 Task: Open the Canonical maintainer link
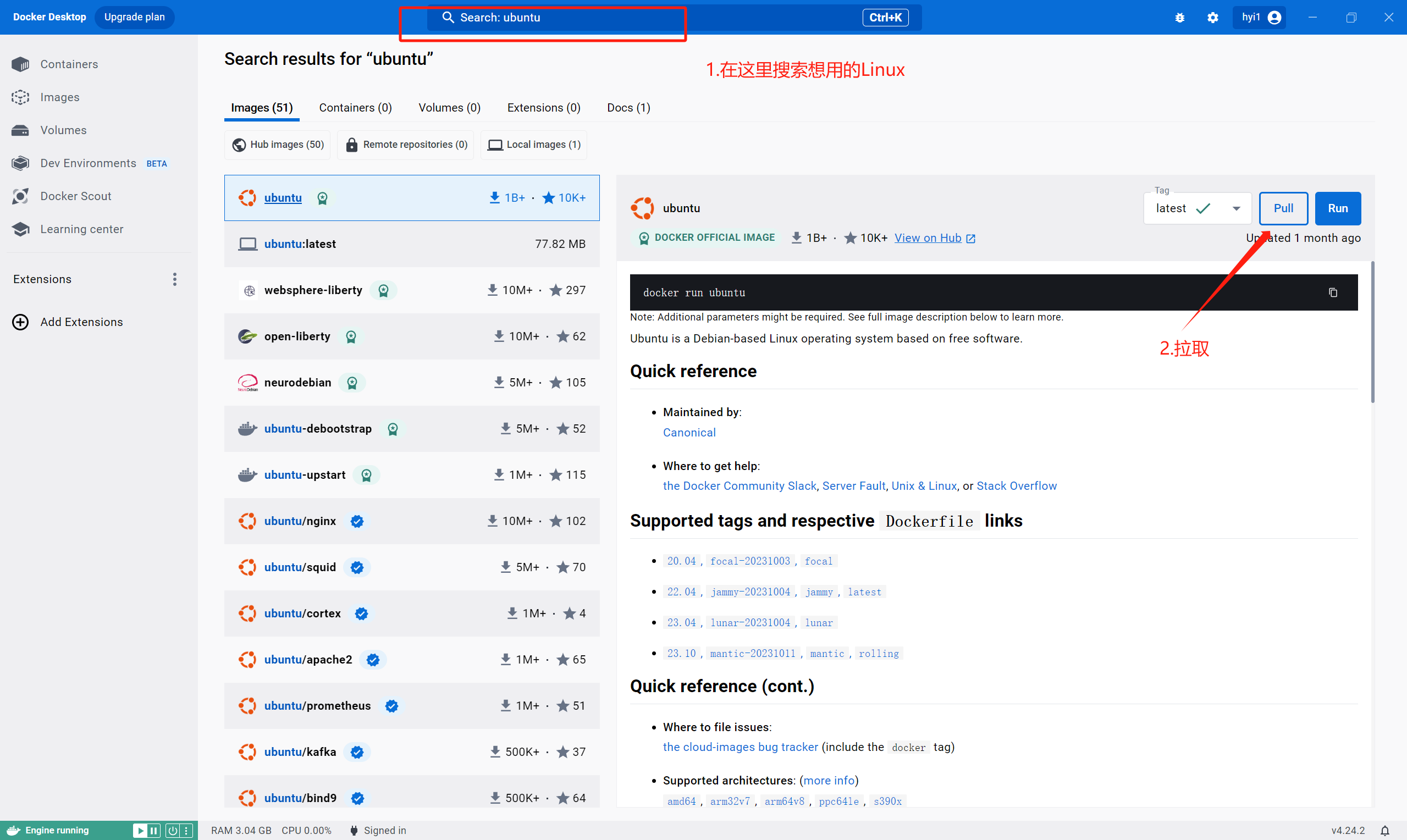click(x=689, y=433)
